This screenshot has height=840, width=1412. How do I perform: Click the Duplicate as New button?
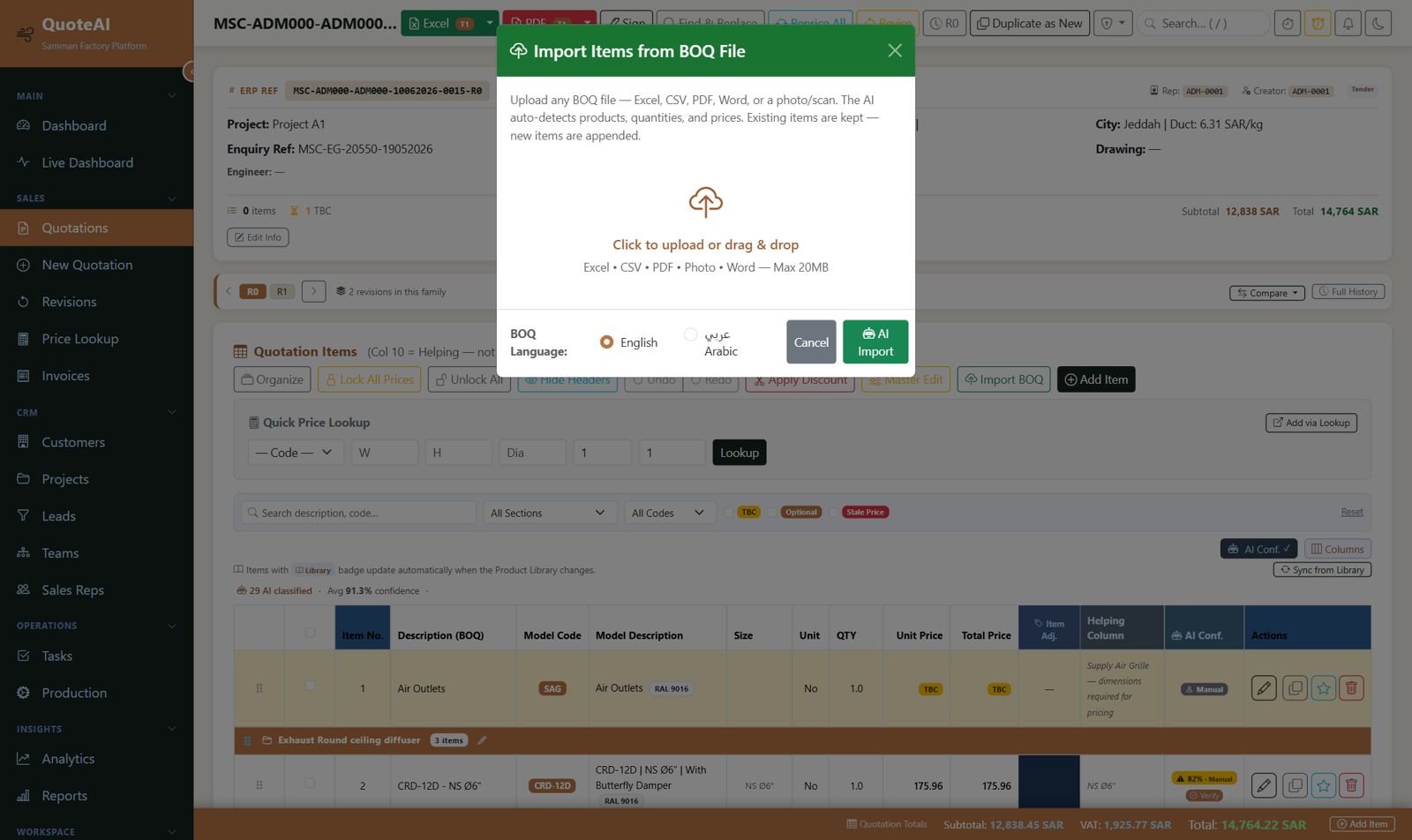coord(1030,24)
